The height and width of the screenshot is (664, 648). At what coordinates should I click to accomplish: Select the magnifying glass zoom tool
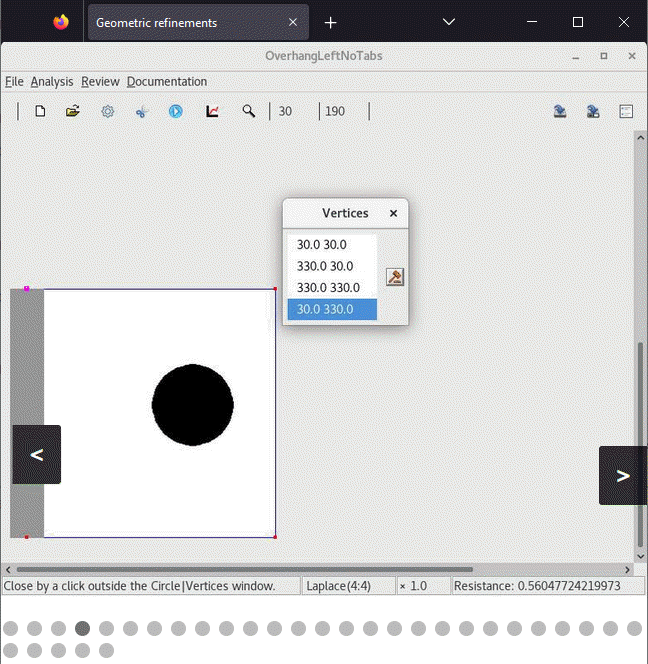tap(248, 111)
